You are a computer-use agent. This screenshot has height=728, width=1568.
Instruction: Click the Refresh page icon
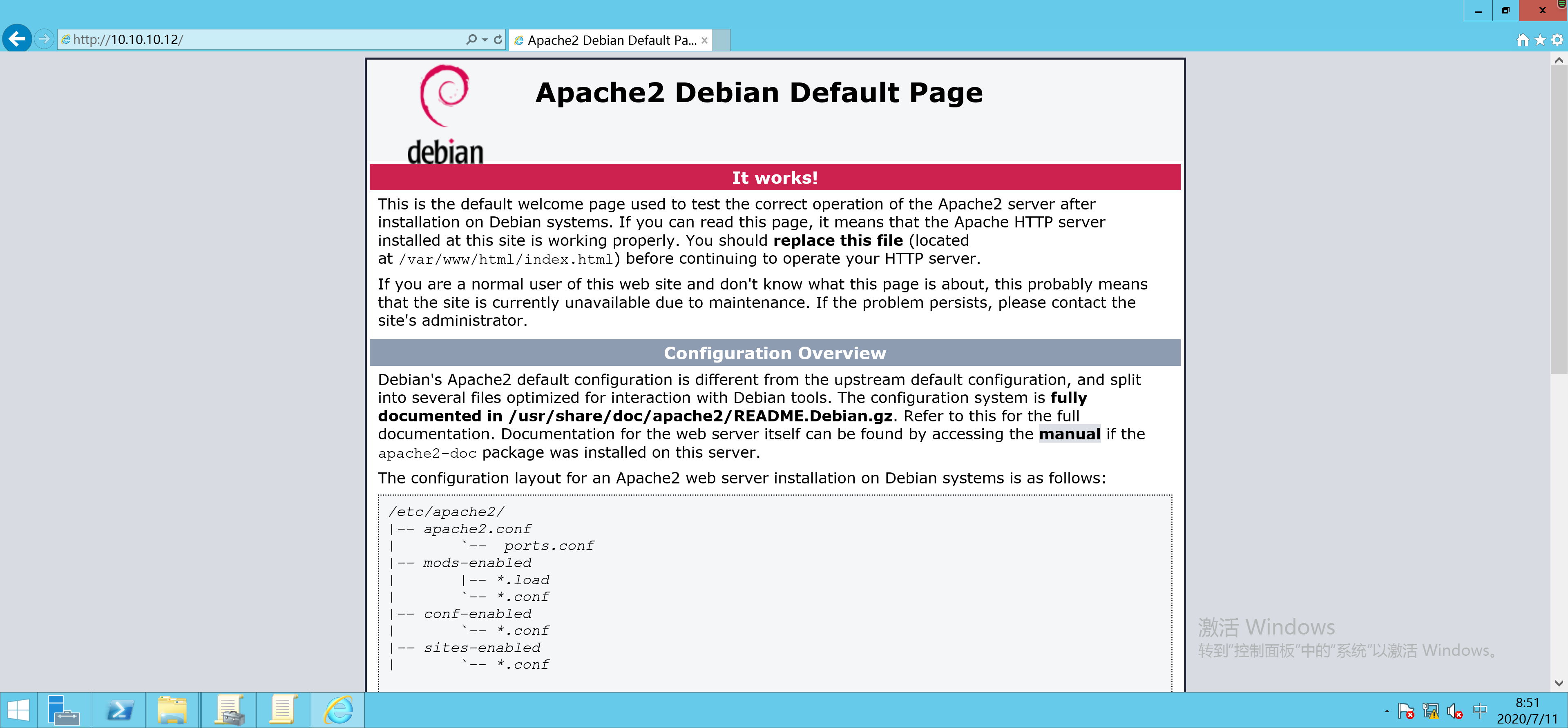coord(498,40)
